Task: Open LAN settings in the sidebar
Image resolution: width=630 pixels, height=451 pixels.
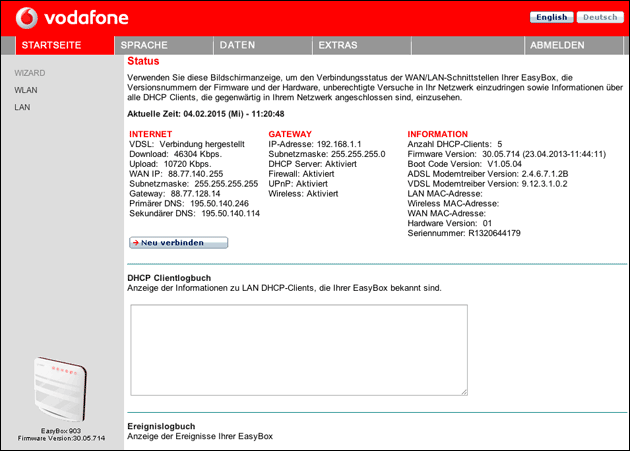Action: 22,107
